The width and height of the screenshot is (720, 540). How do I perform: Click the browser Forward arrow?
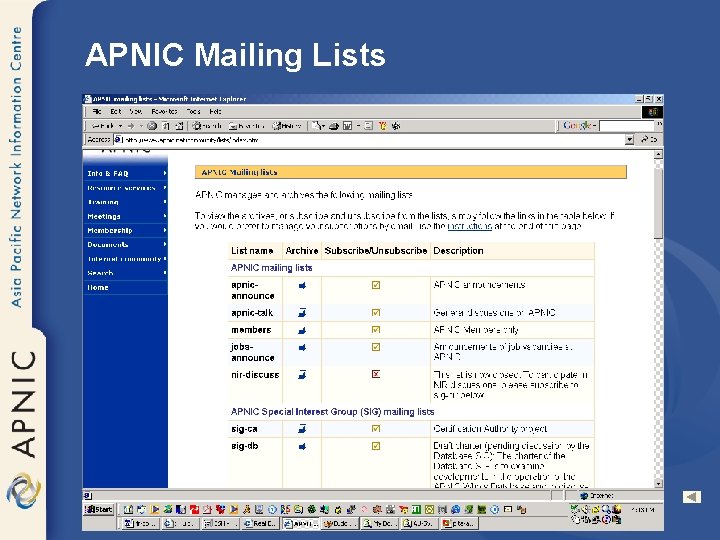click(131, 126)
